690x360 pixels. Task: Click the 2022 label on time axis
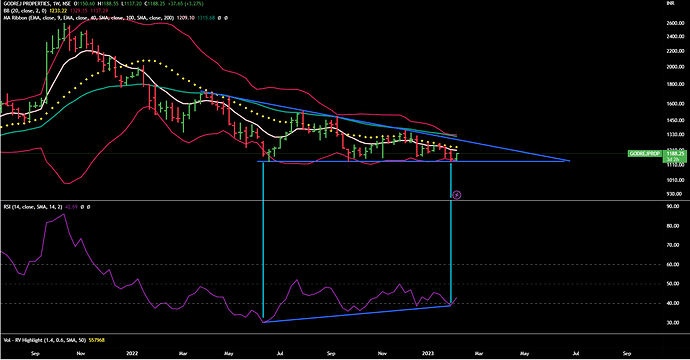tap(132, 353)
